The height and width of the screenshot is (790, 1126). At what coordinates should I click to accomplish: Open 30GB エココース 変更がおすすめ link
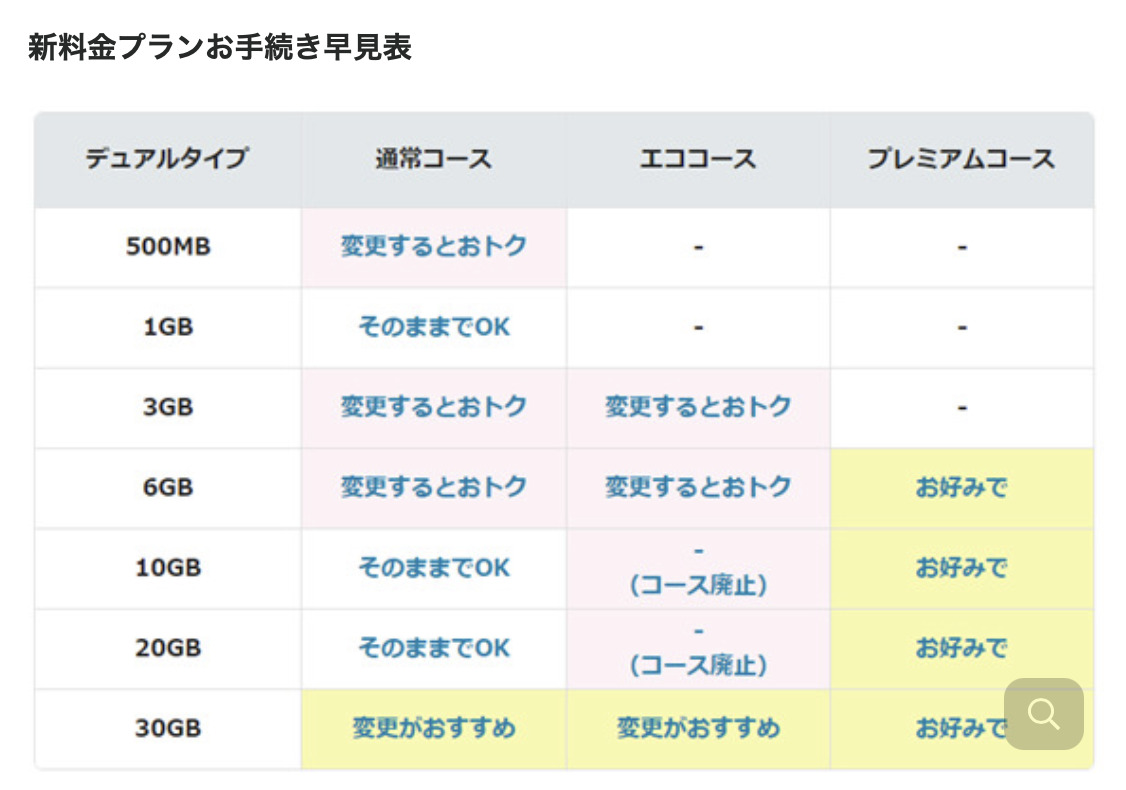pyautogui.click(x=697, y=728)
